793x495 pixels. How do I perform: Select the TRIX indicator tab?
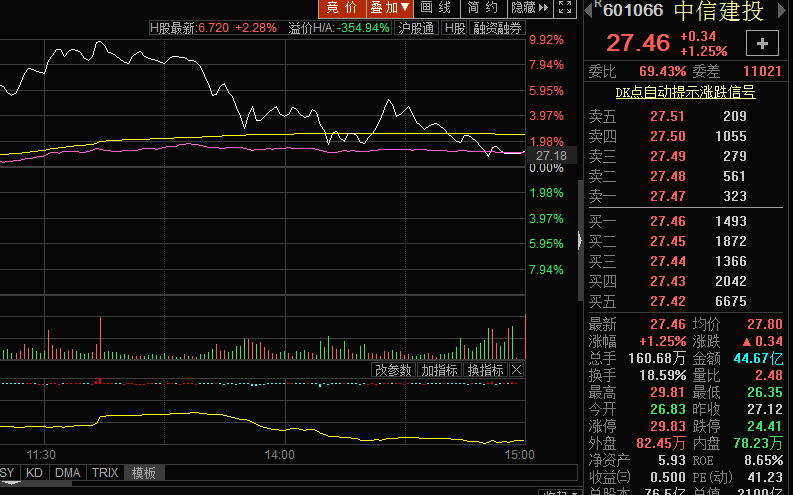pyautogui.click(x=105, y=473)
